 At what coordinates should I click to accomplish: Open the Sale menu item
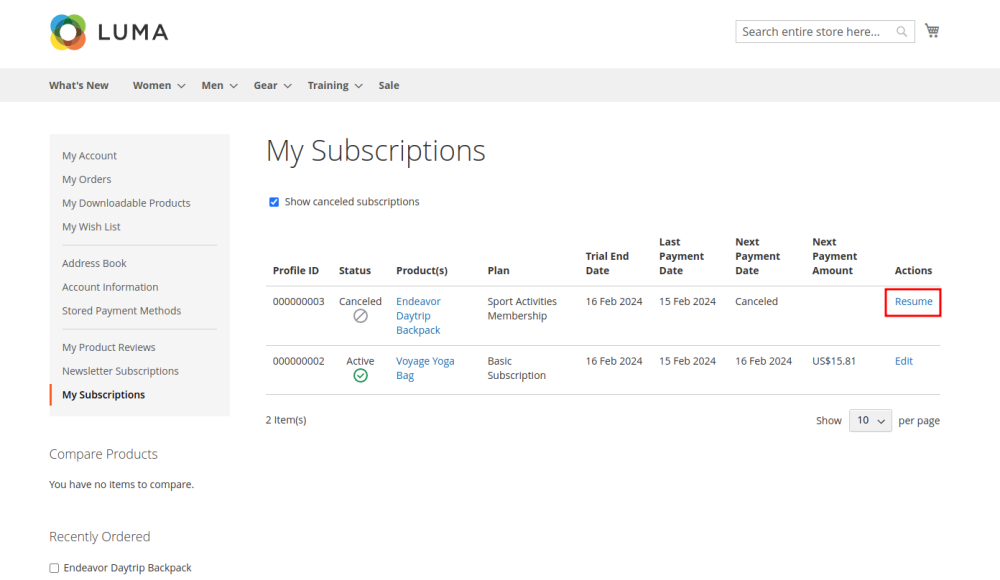click(x=388, y=86)
